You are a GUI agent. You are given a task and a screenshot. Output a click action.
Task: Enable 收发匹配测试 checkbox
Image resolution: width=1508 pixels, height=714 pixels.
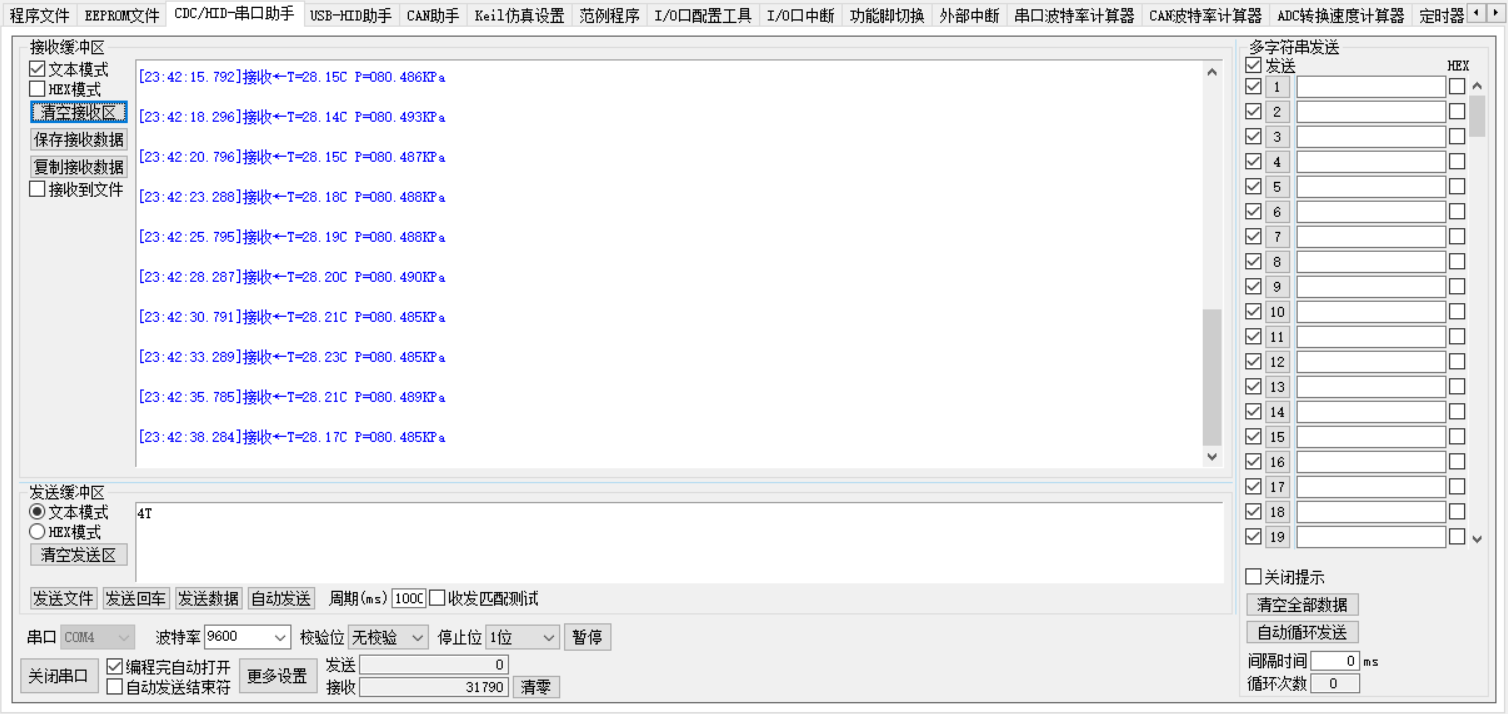click(x=484, y=598)
